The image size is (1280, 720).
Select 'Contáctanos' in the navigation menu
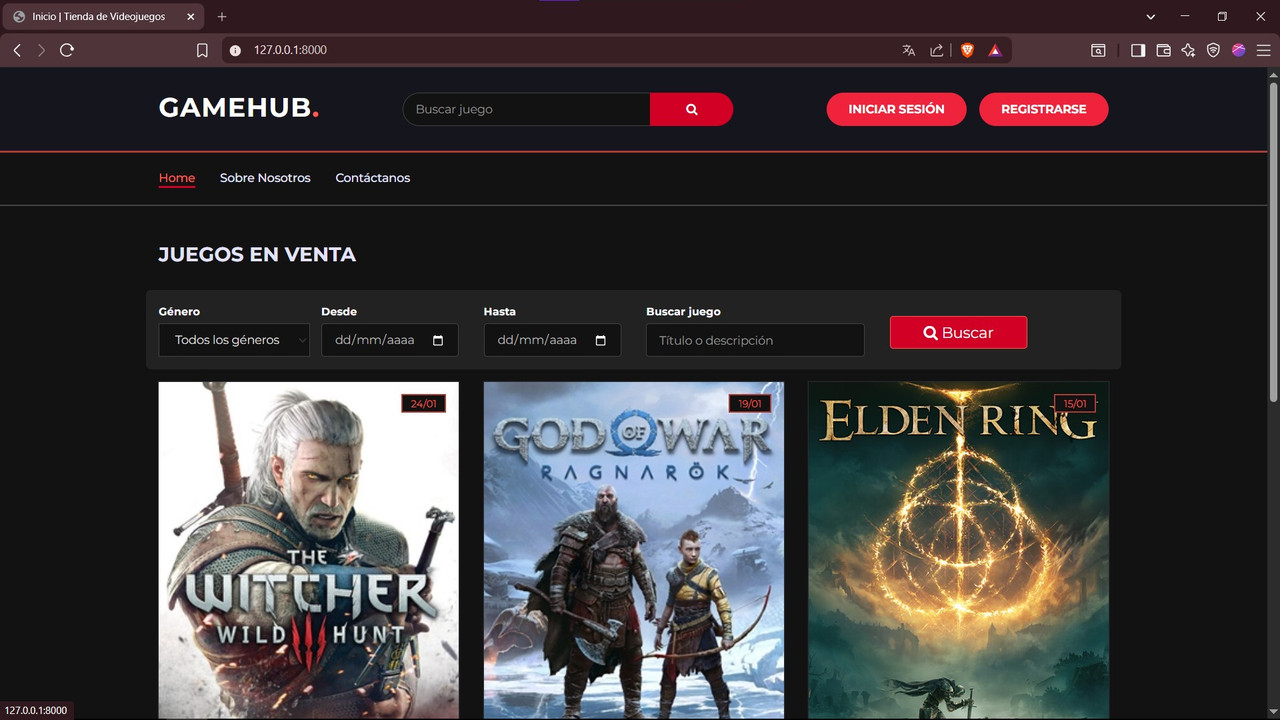coord(372,178)
